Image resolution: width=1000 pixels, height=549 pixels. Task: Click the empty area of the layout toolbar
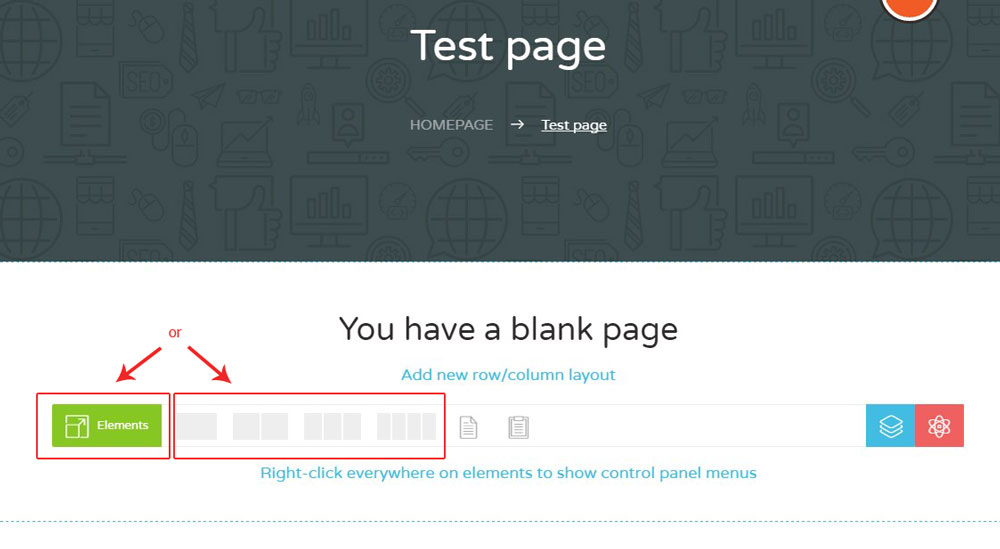coord(700,426)
